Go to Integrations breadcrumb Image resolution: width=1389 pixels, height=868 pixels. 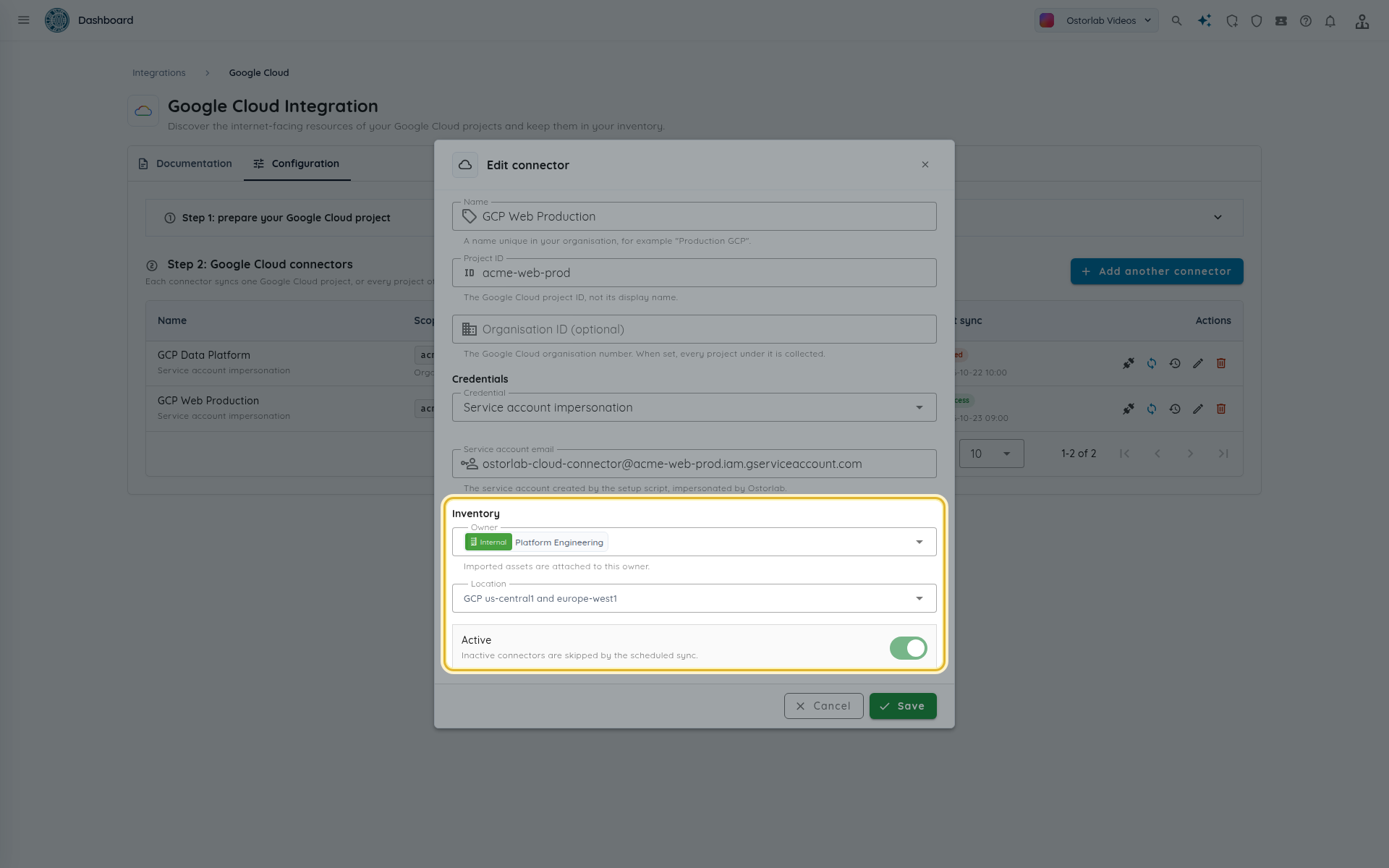(159, 73)
